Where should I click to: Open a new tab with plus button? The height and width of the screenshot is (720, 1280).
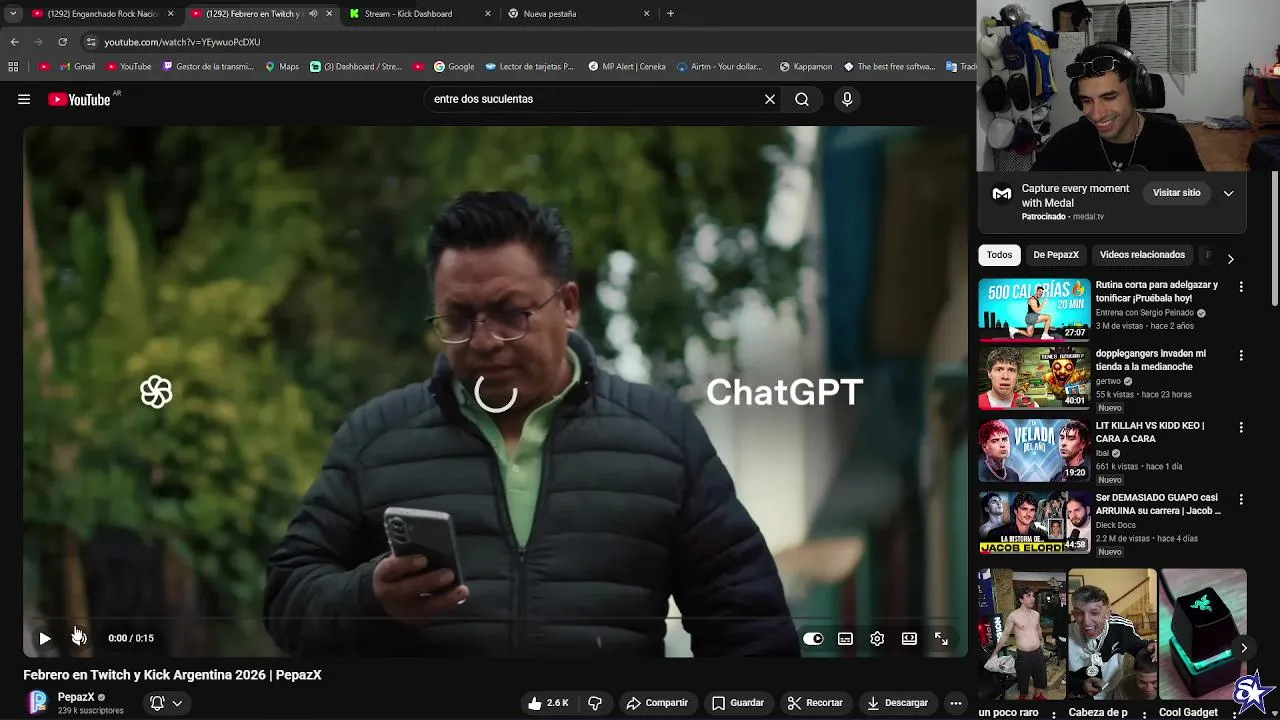point(670,14)
